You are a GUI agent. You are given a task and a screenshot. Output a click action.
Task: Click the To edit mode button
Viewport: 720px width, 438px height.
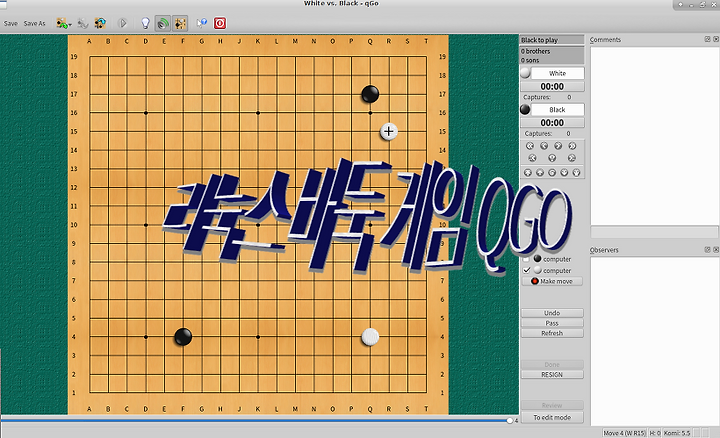tap(552, 417)
